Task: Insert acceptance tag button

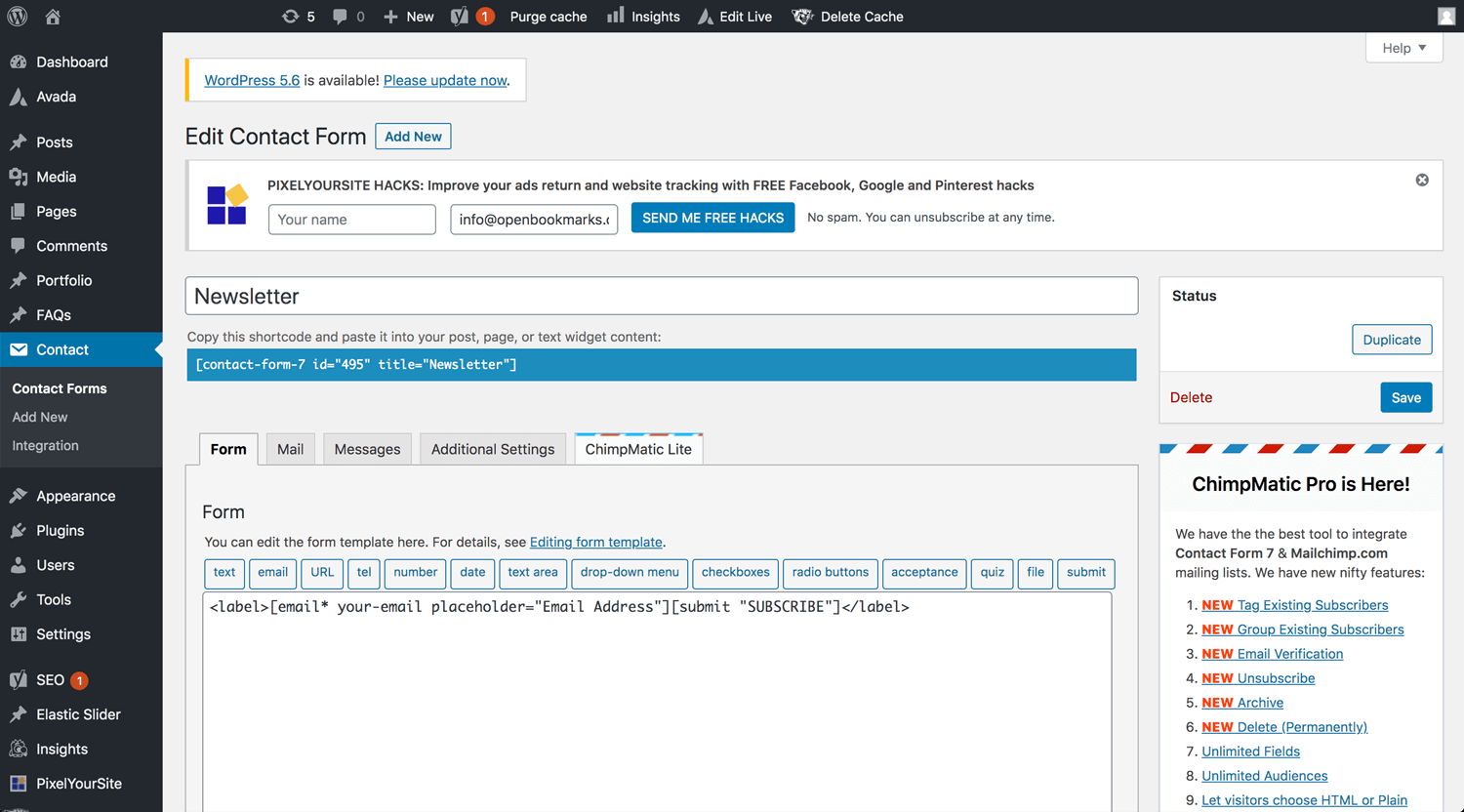Action: point(924,573)
